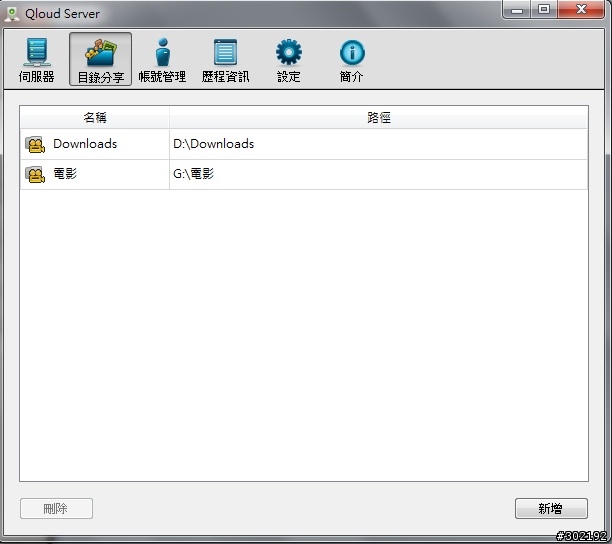Image resolution: width=612 pixels, height=544 pixels.
Task: Click the 新增 add button
Action: [551, 508]
